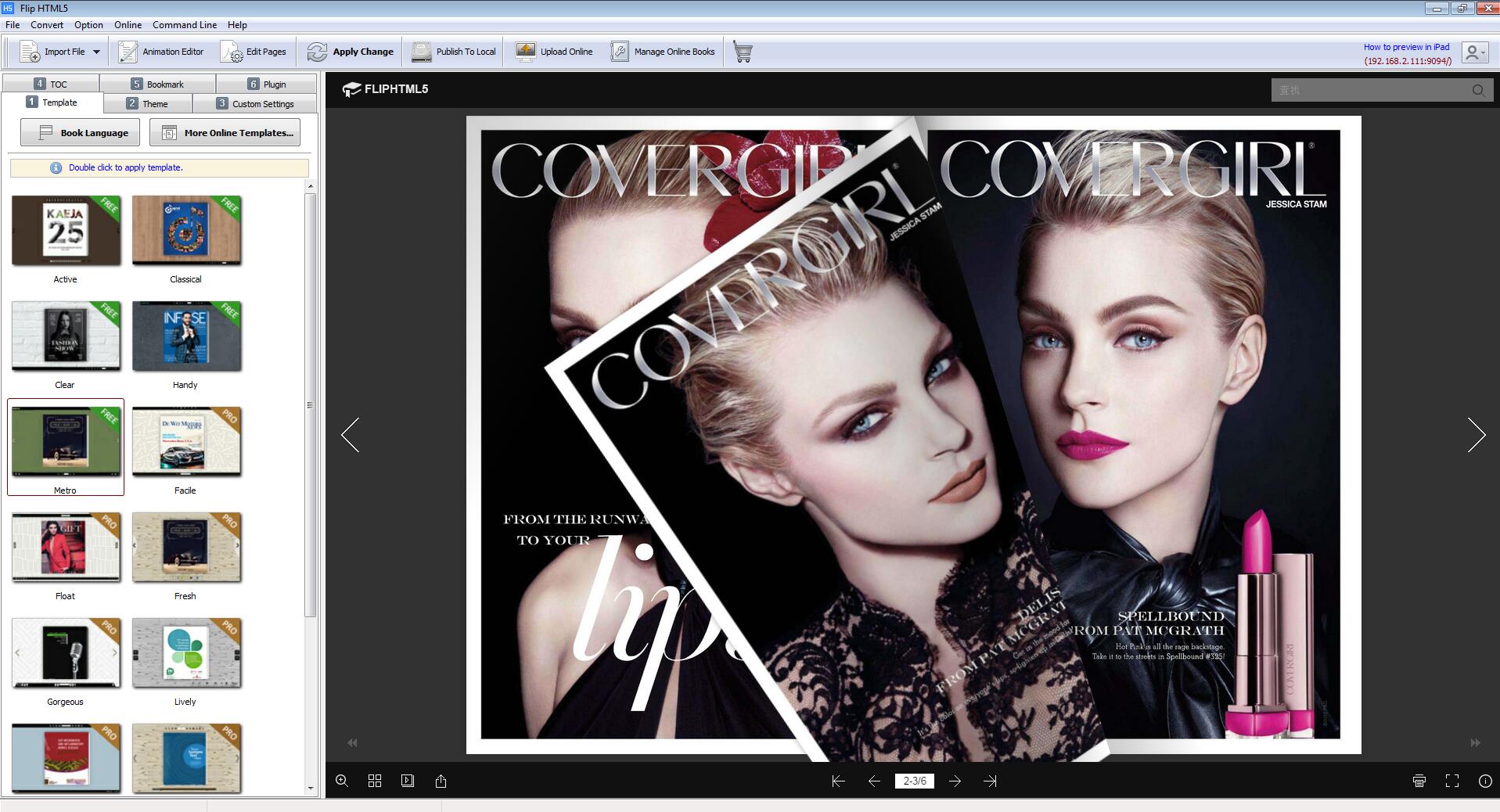The height and width of the screenshot is (812, 1500).
Task: Enter fullscreen mode in the book preview
Action: (x=1451, y=781)
